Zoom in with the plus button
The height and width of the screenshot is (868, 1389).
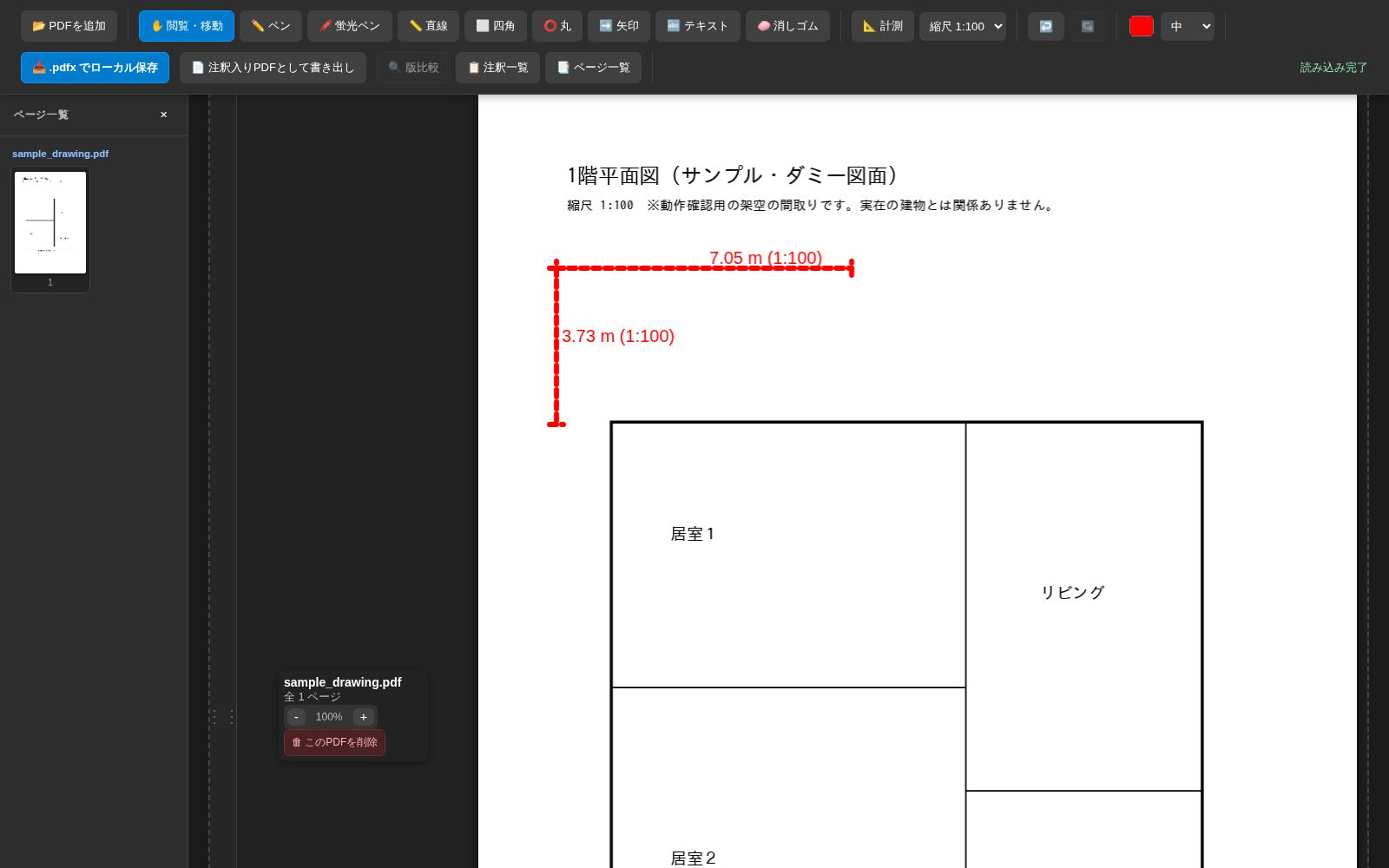pyautogui.click(x=364, y=716)
